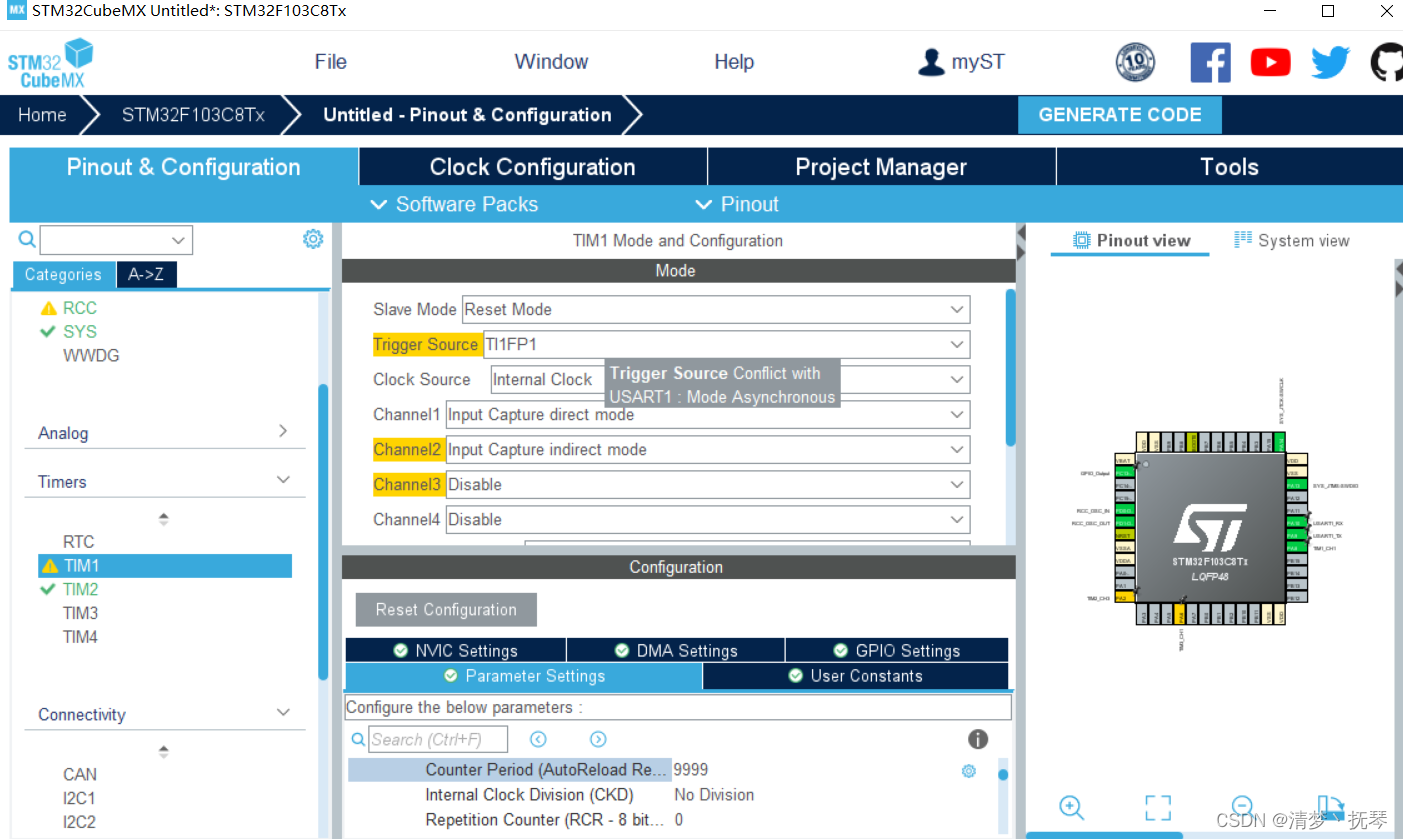Click the Mode panel vertical scrollbar
Screen dimensions: 1403x839
[1011, 366]
